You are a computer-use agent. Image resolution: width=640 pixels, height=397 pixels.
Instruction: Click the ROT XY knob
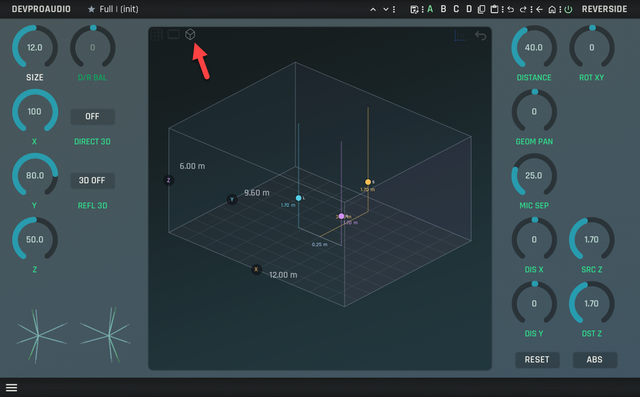pos(592,48)
